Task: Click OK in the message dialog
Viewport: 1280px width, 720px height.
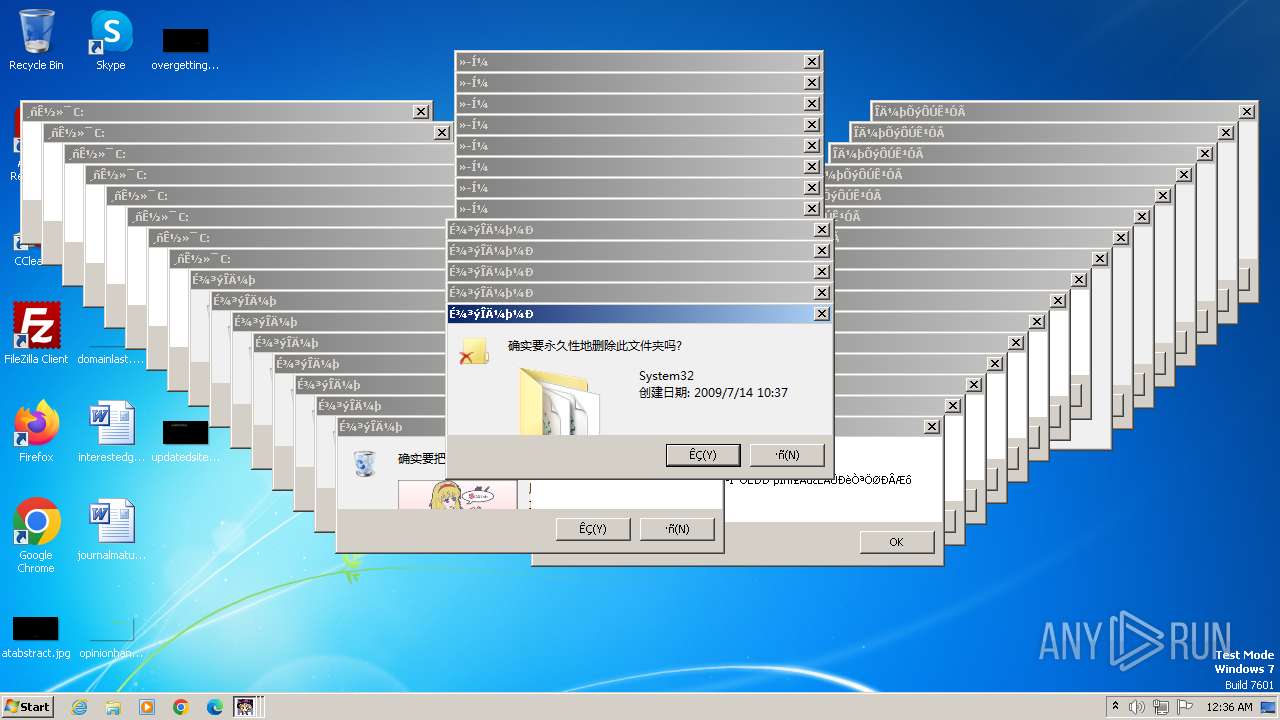Action: coord(896,542)
